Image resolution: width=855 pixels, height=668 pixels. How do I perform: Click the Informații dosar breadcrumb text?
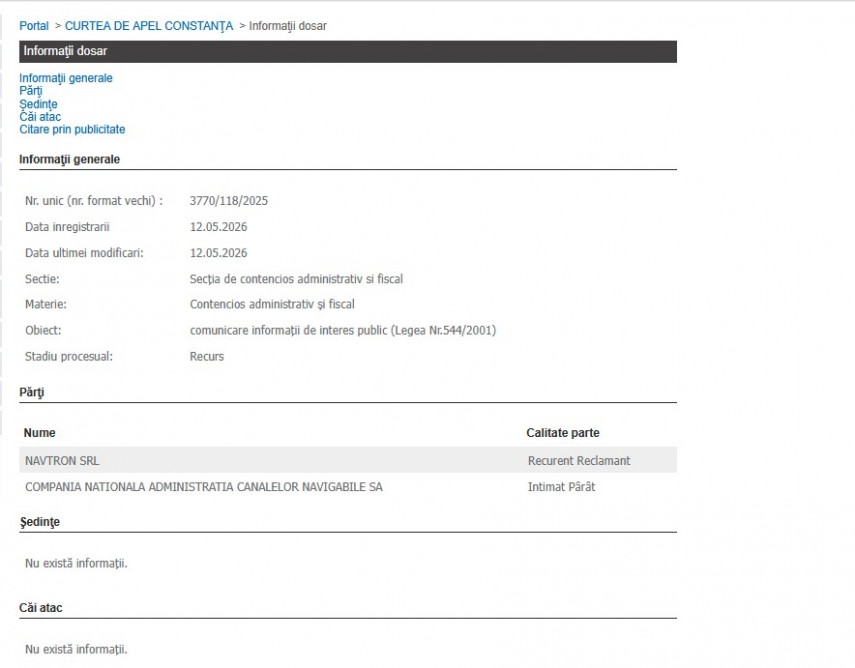[287, 26]
